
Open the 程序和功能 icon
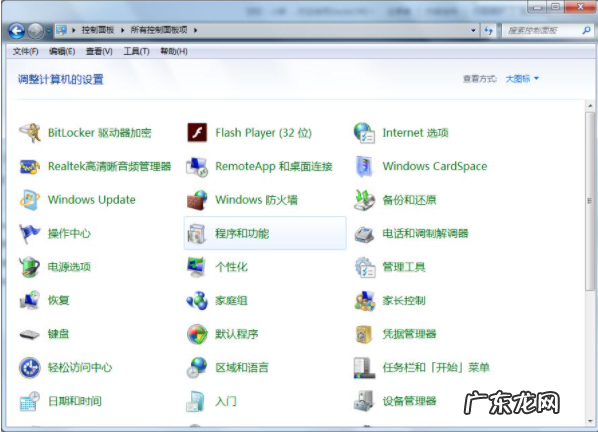[x=197, y=233]
